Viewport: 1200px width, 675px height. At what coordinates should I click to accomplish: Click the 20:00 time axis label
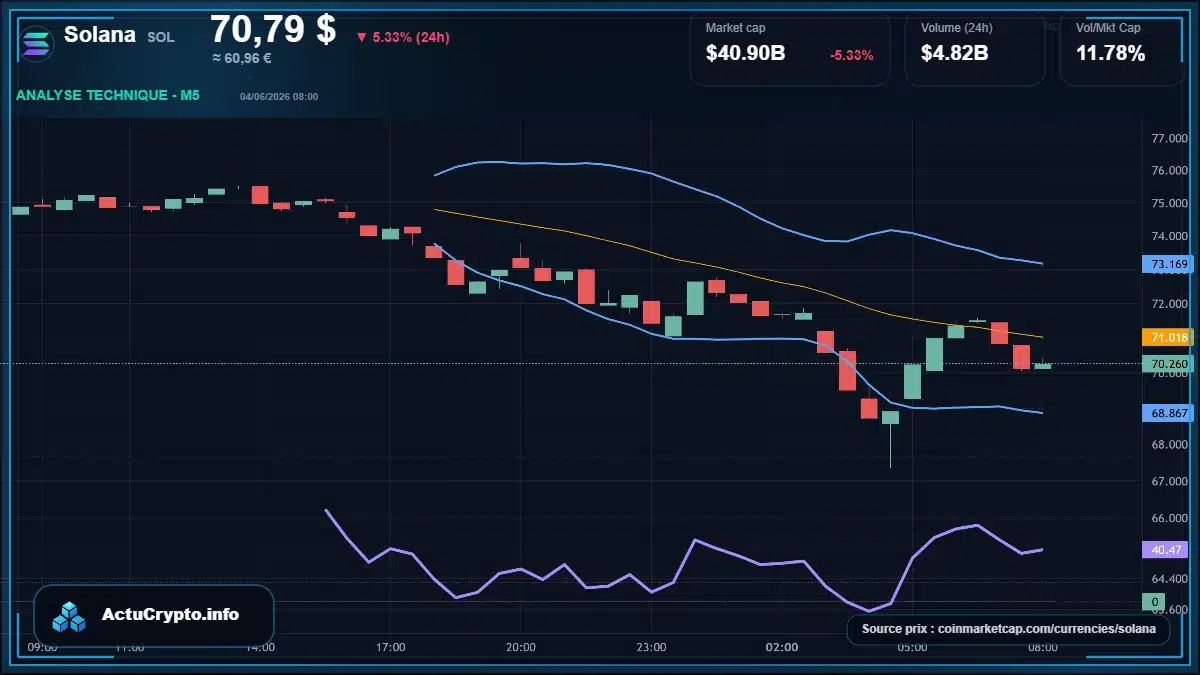pyautogui.click(x=521, y=648)
